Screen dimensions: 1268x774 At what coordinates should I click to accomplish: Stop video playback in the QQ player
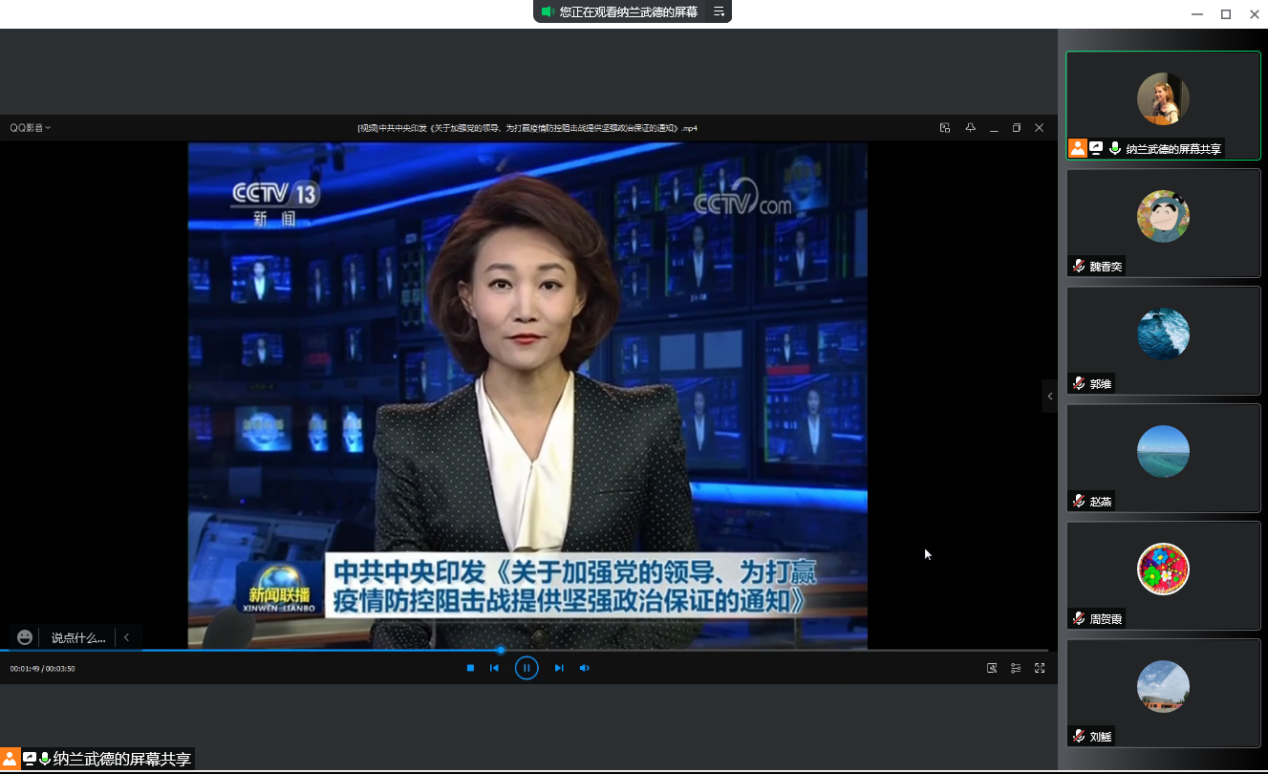[470, 668]
